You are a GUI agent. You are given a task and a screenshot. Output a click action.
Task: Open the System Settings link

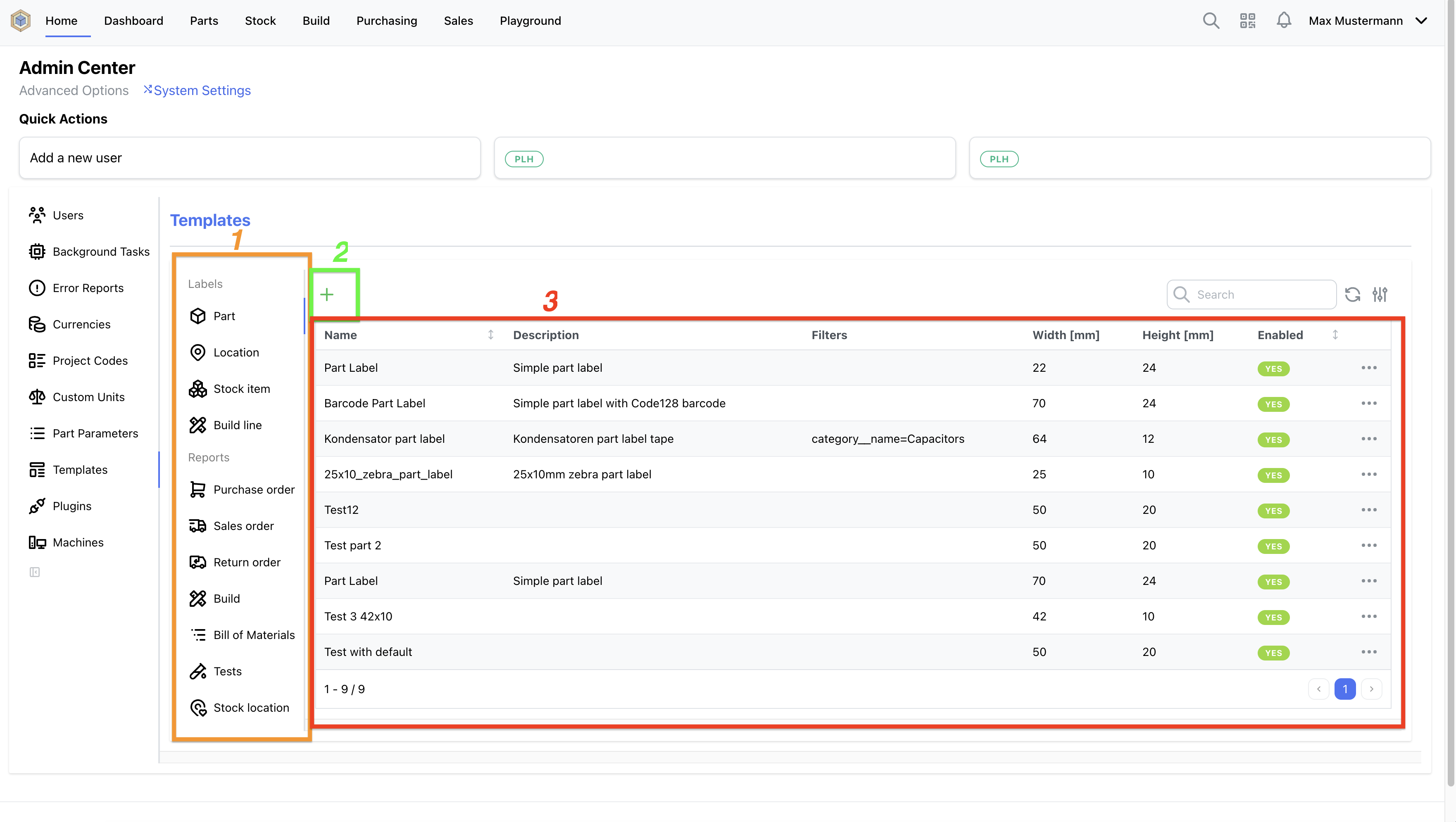[x=202, y=90]
